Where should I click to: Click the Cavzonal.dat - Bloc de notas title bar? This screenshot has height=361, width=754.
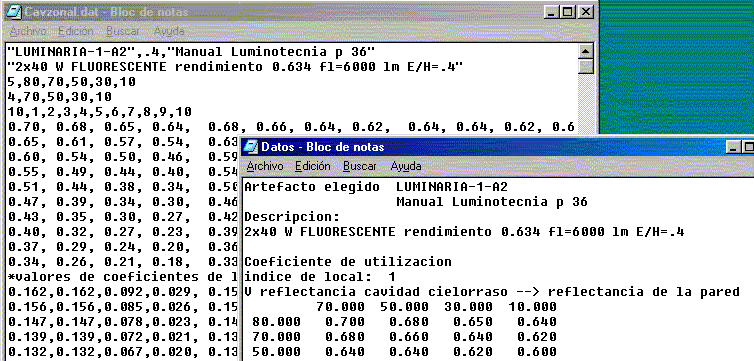click(x=300, y=12)
